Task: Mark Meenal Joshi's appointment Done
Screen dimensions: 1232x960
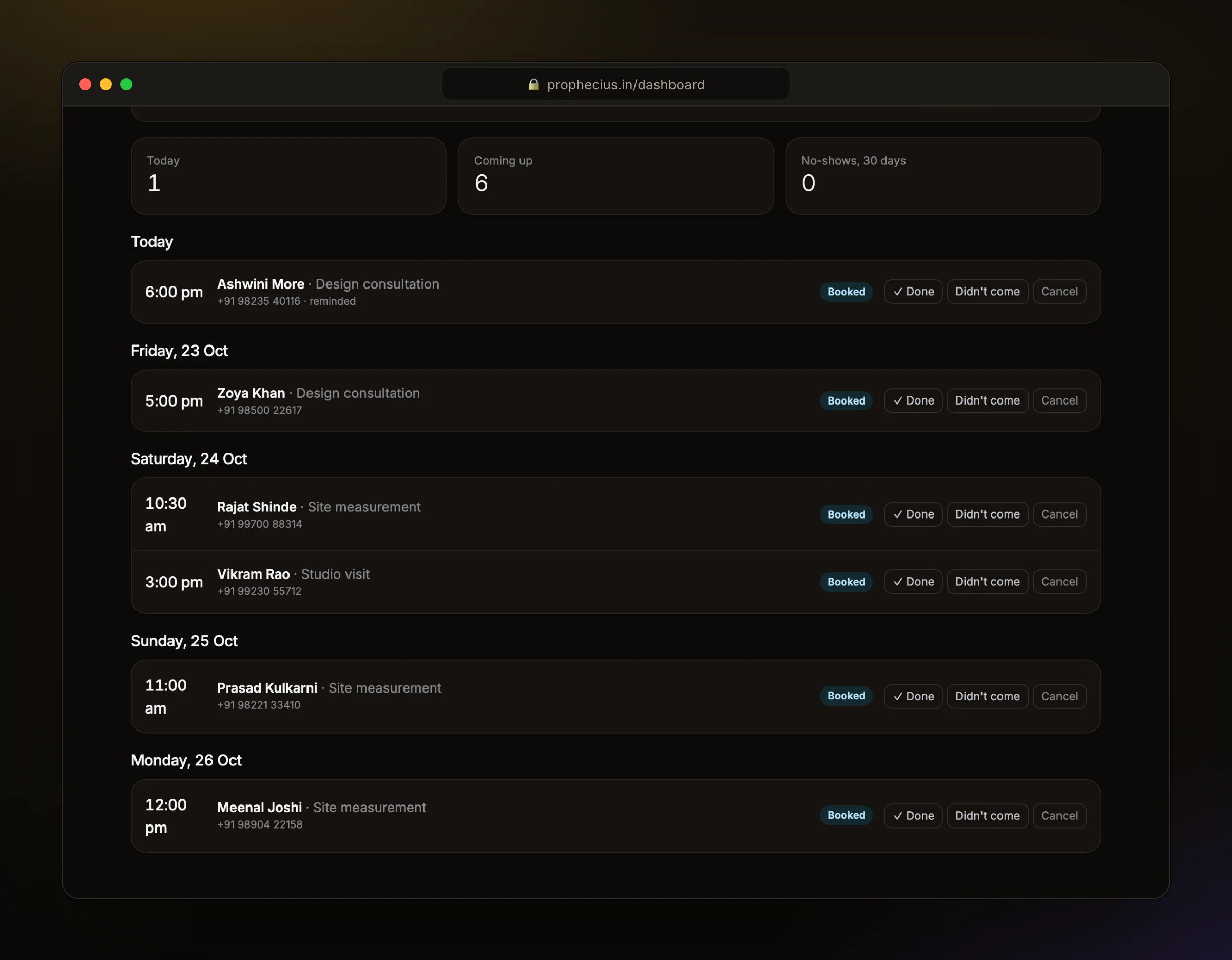Action: pos(913,816)
